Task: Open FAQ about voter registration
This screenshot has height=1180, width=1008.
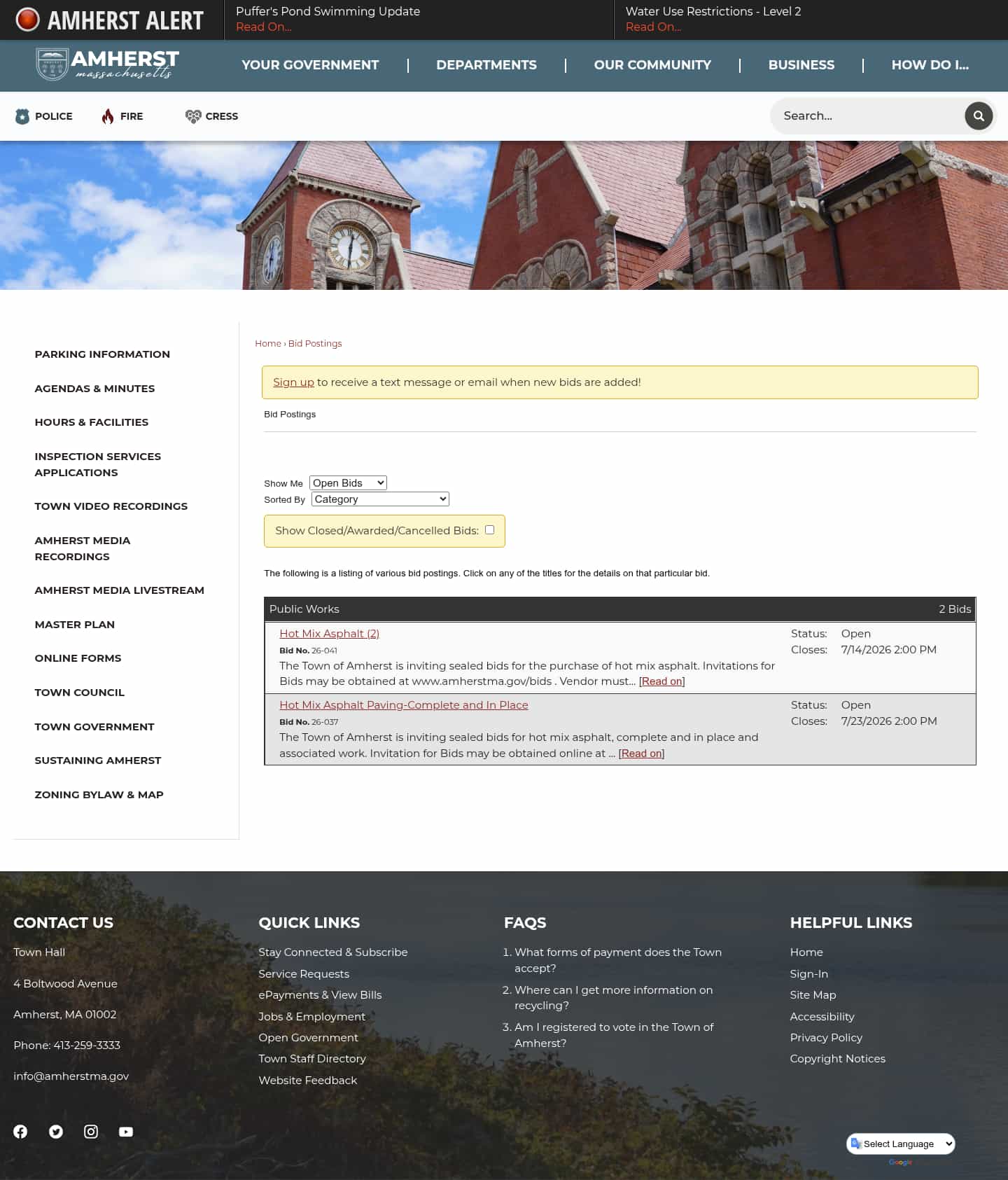Action: click(614, 1035)
